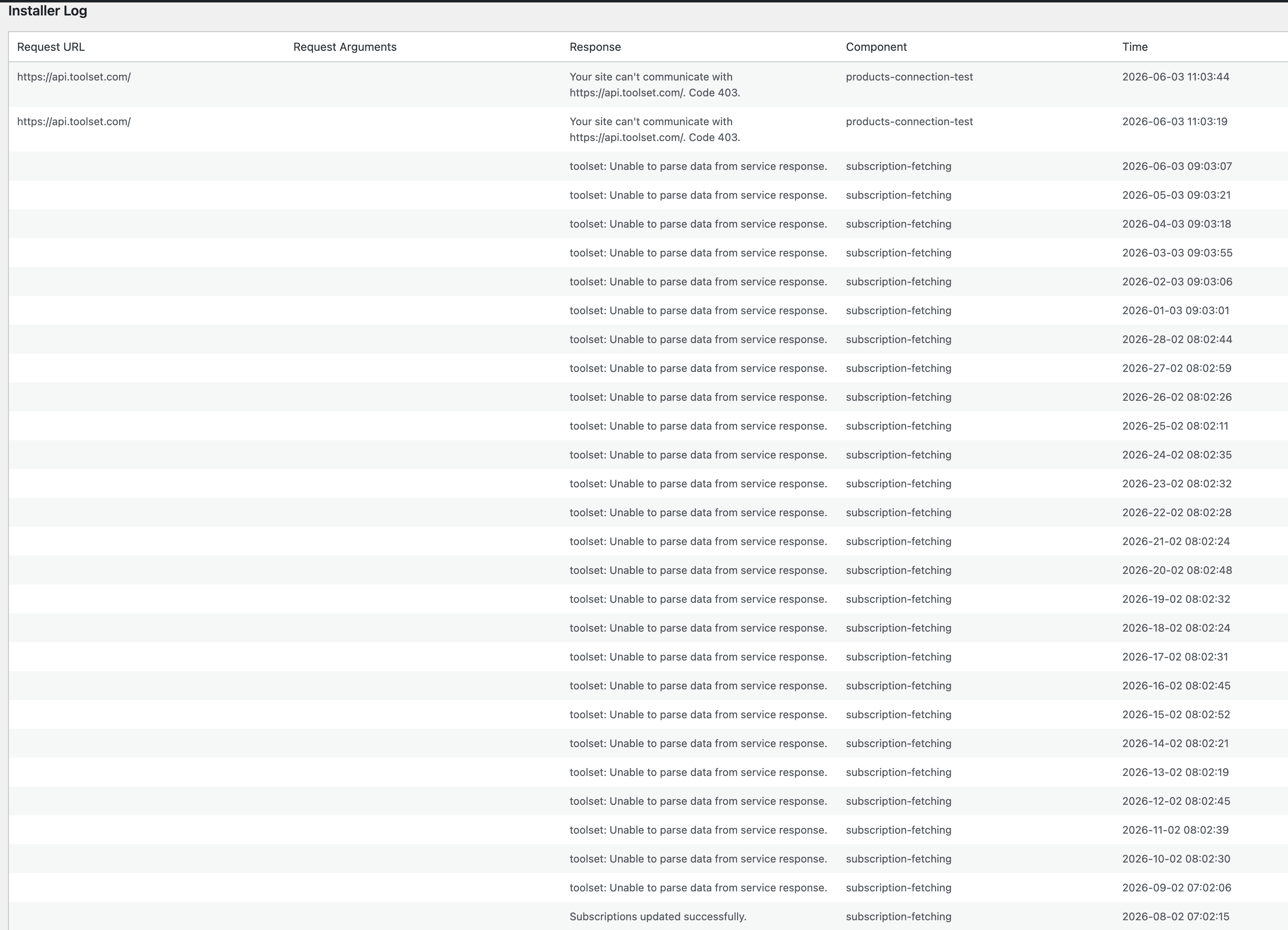1288x930 pixels.
Task: Click the Response column header
Action: (x=594, y=47)
